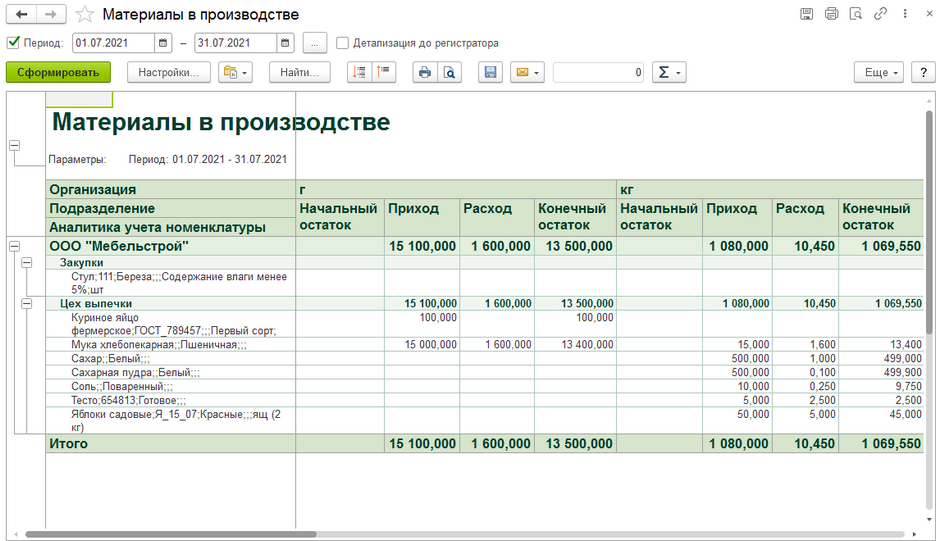
Task: Click the vertical scrollbar thumb
Action: [930, 222]
